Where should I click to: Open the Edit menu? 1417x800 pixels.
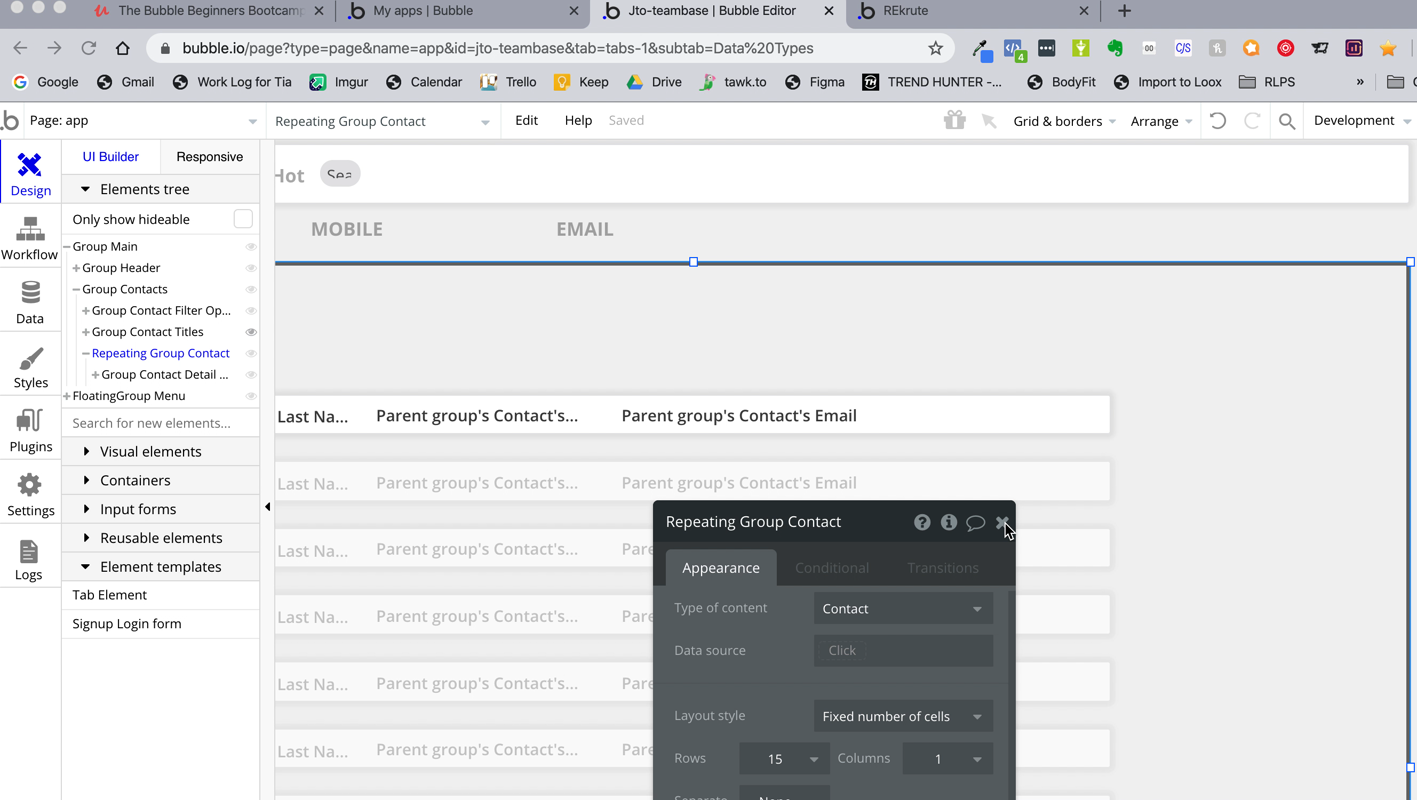coord(526,120)
